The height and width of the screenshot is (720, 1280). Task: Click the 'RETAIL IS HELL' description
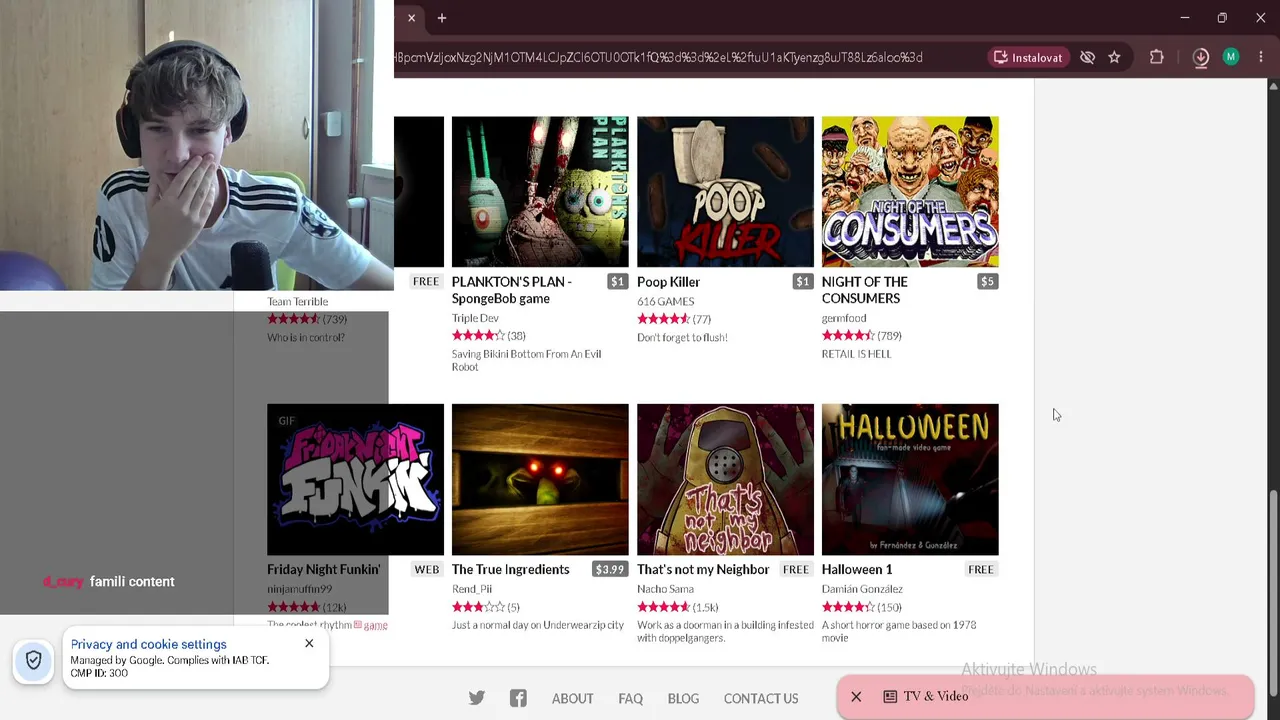(x=856, y=354)
